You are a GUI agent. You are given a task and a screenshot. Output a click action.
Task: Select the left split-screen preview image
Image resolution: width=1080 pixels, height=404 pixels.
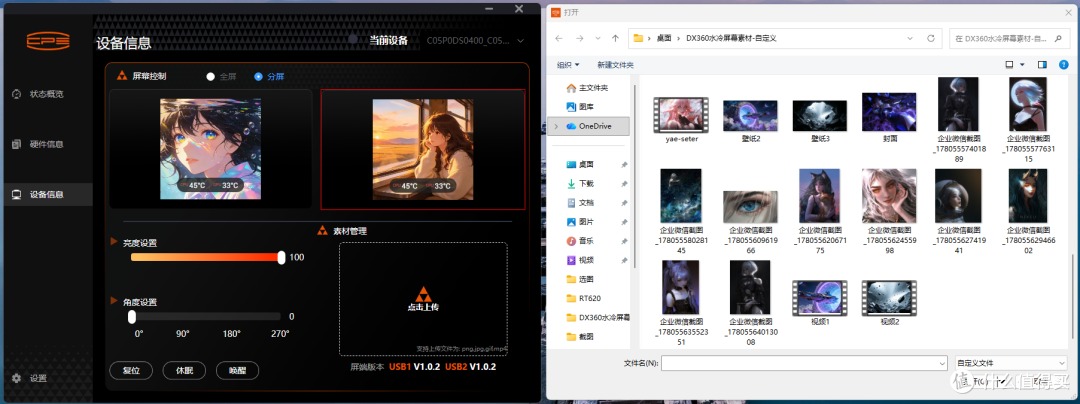coord(211,149)
